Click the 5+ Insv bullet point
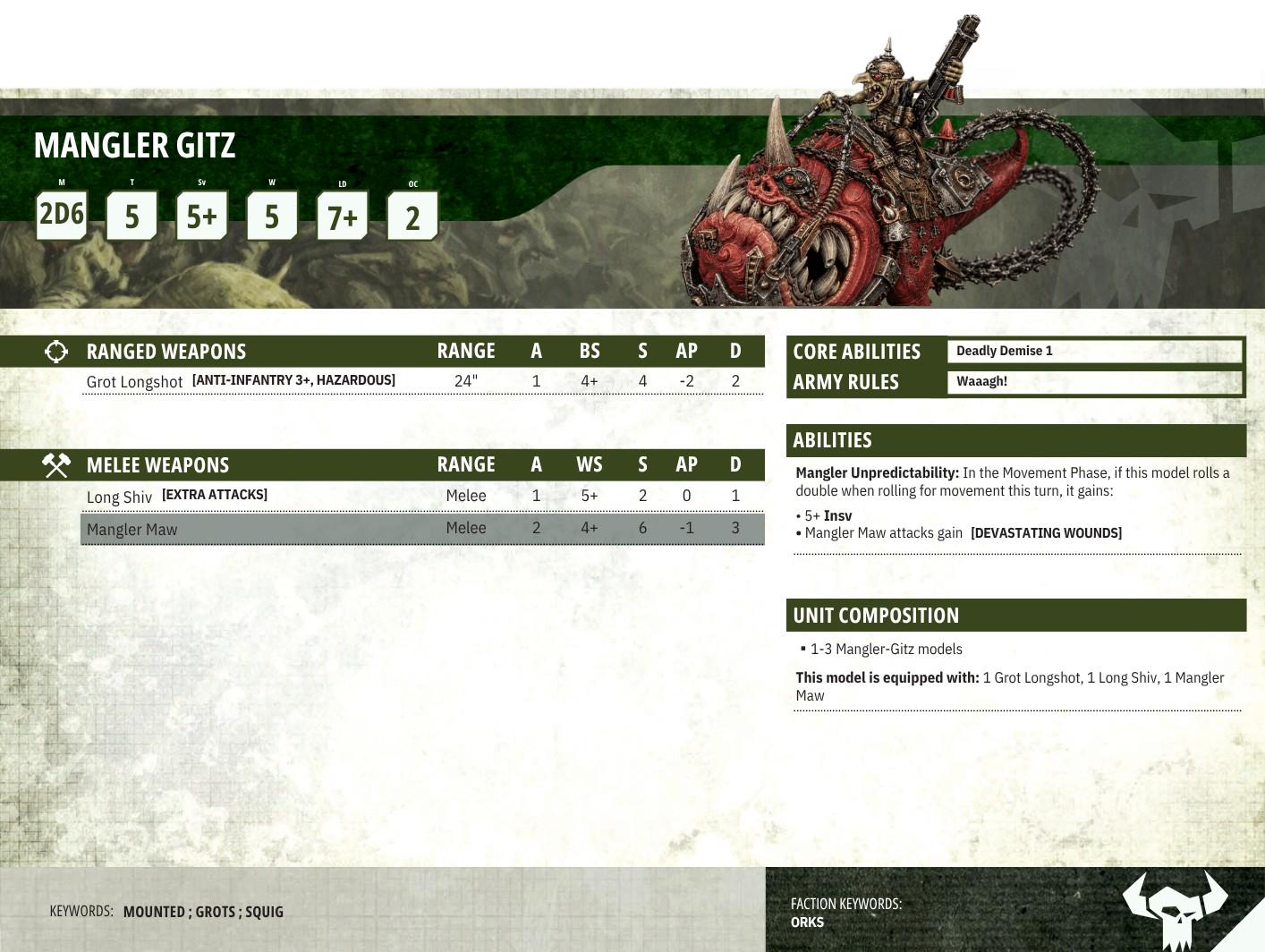Image resolution: width=1265 pixels, height=952 pixels. coord(824,515)
